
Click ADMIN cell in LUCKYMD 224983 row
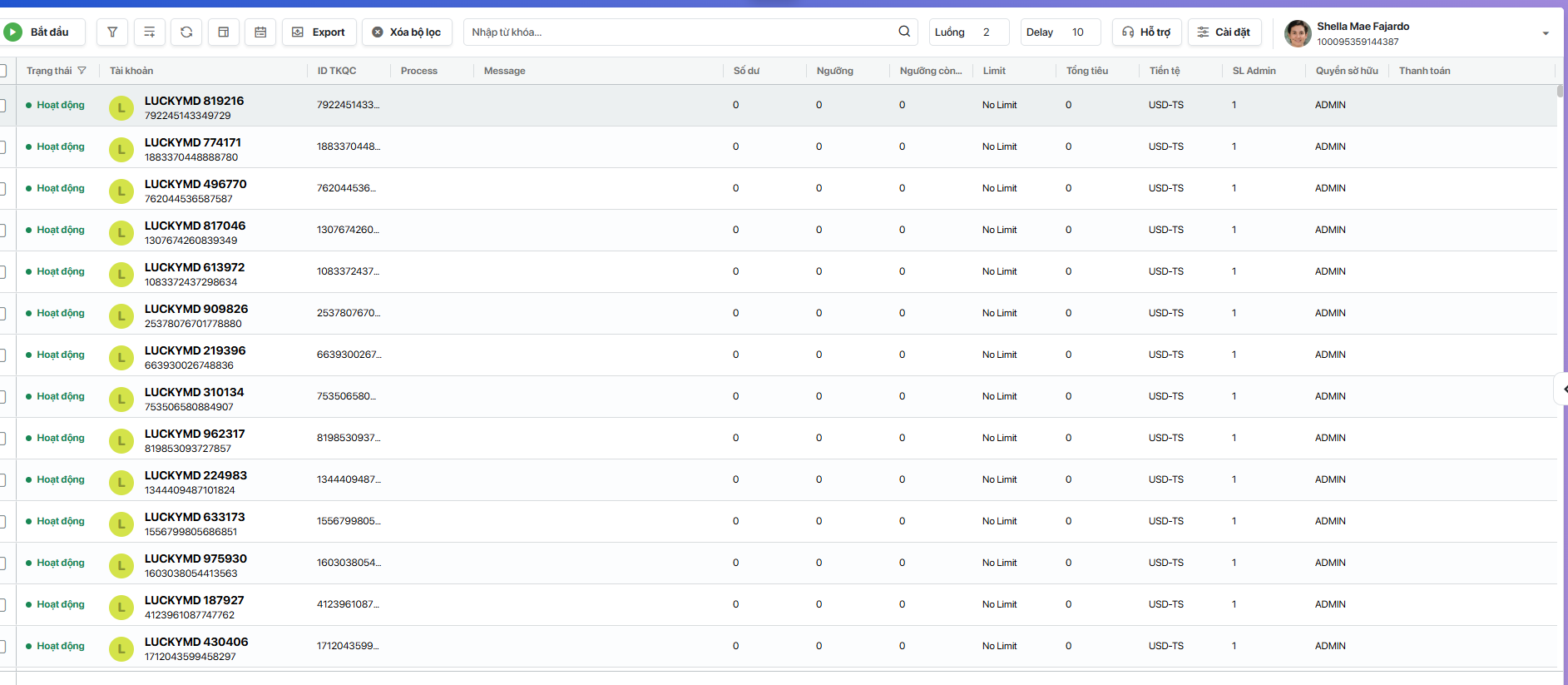(x=1330, y=480)
